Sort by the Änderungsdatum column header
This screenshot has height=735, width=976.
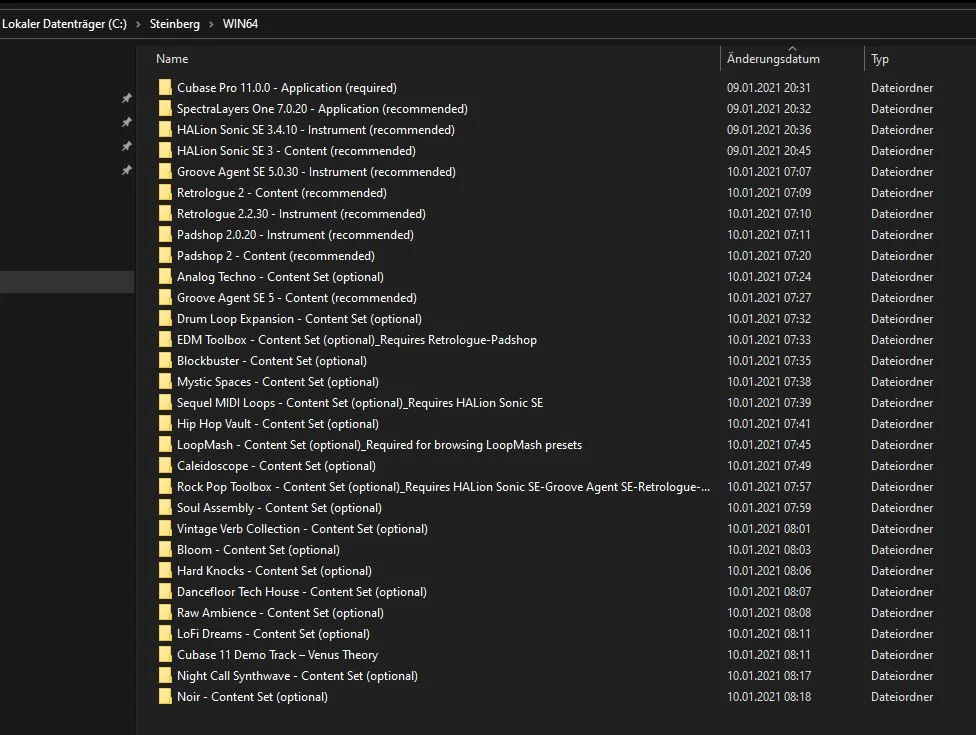click(773, 59)
